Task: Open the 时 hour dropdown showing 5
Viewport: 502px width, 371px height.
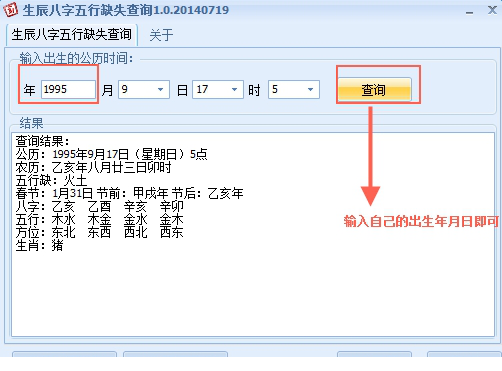Action: [294, 89]
